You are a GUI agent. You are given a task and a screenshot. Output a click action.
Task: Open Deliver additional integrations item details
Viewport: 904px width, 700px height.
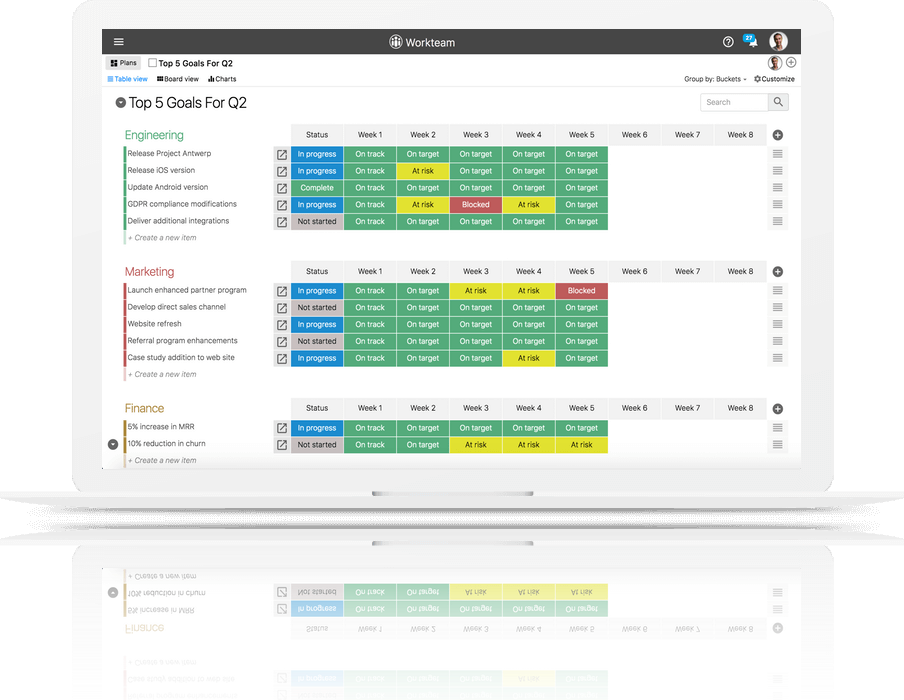(x=282, y=222)
